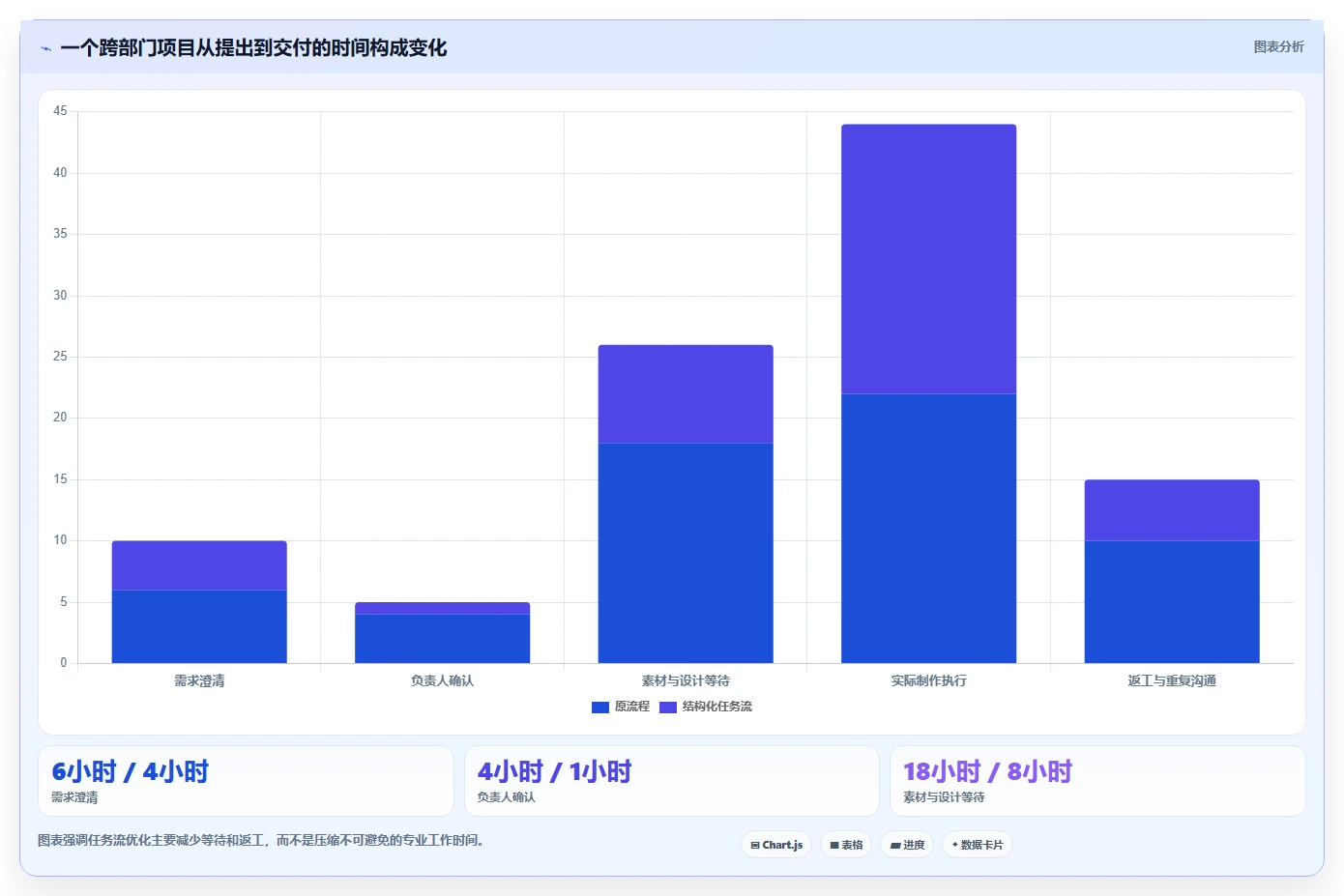Click the y-axis value 10
The height and width of the screenshot is (896, 1344).
[60, 540]
